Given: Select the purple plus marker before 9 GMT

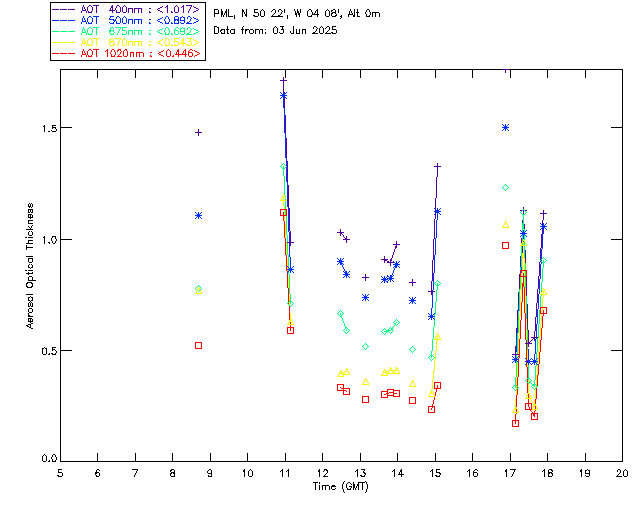Looking at the screenshot, I should coord(198,133).
